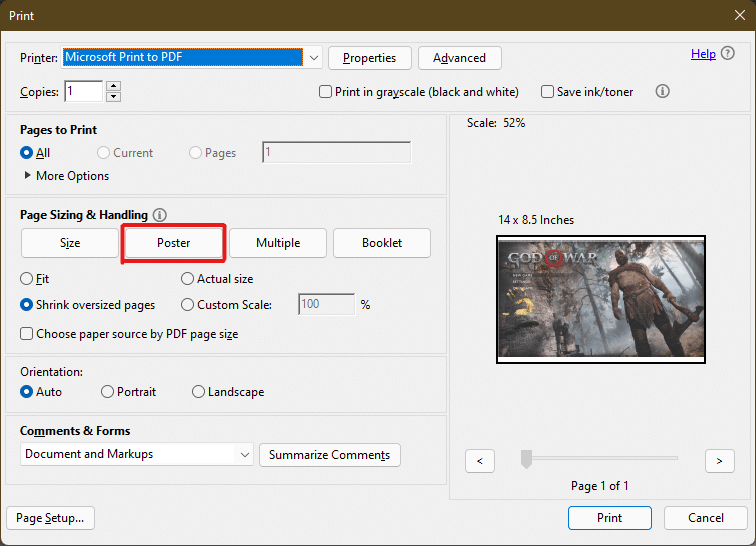
Task: Click the Print button
Action: pos(610,518)
